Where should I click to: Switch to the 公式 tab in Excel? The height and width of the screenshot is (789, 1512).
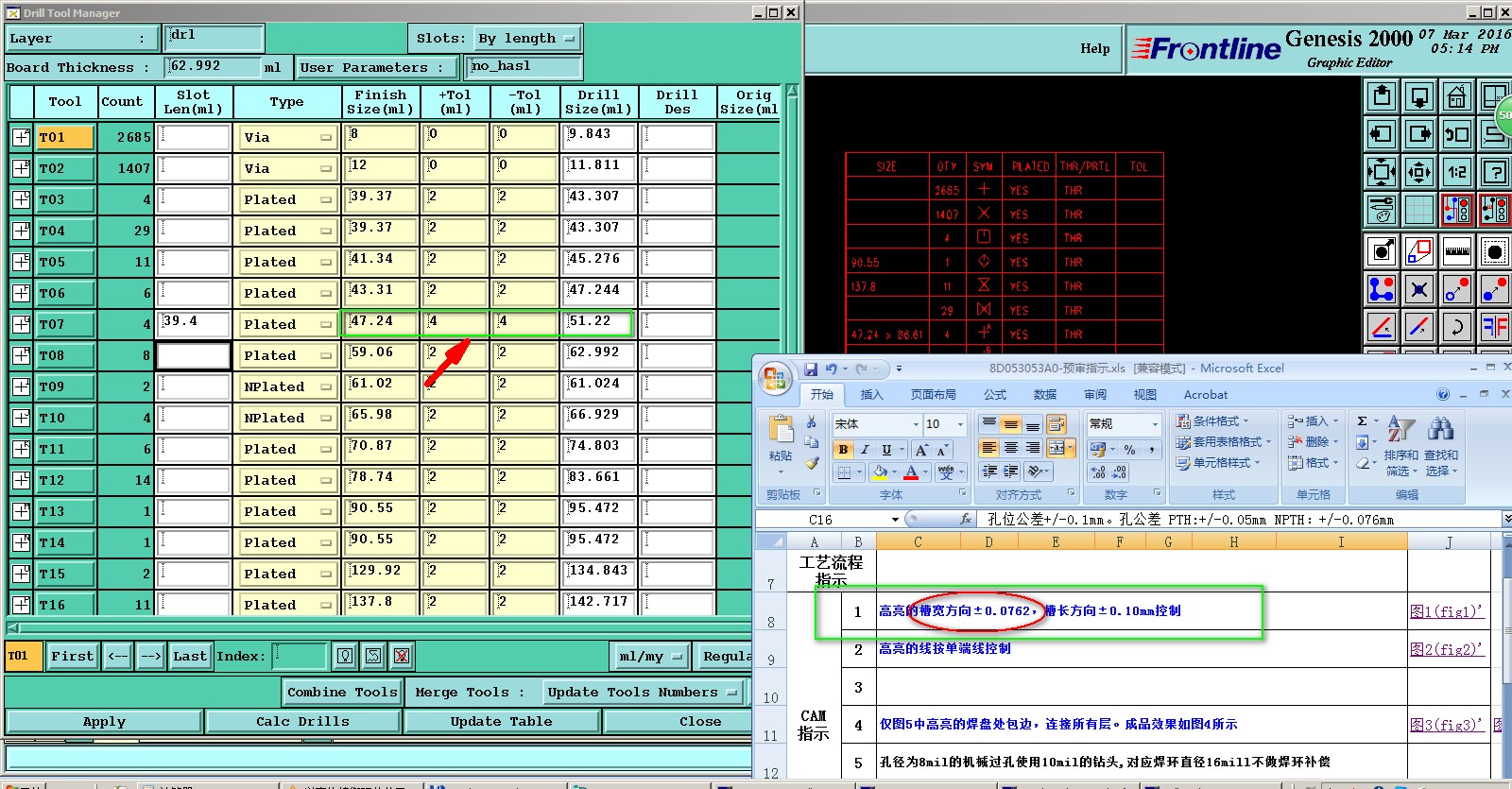[x=995, y=395]
